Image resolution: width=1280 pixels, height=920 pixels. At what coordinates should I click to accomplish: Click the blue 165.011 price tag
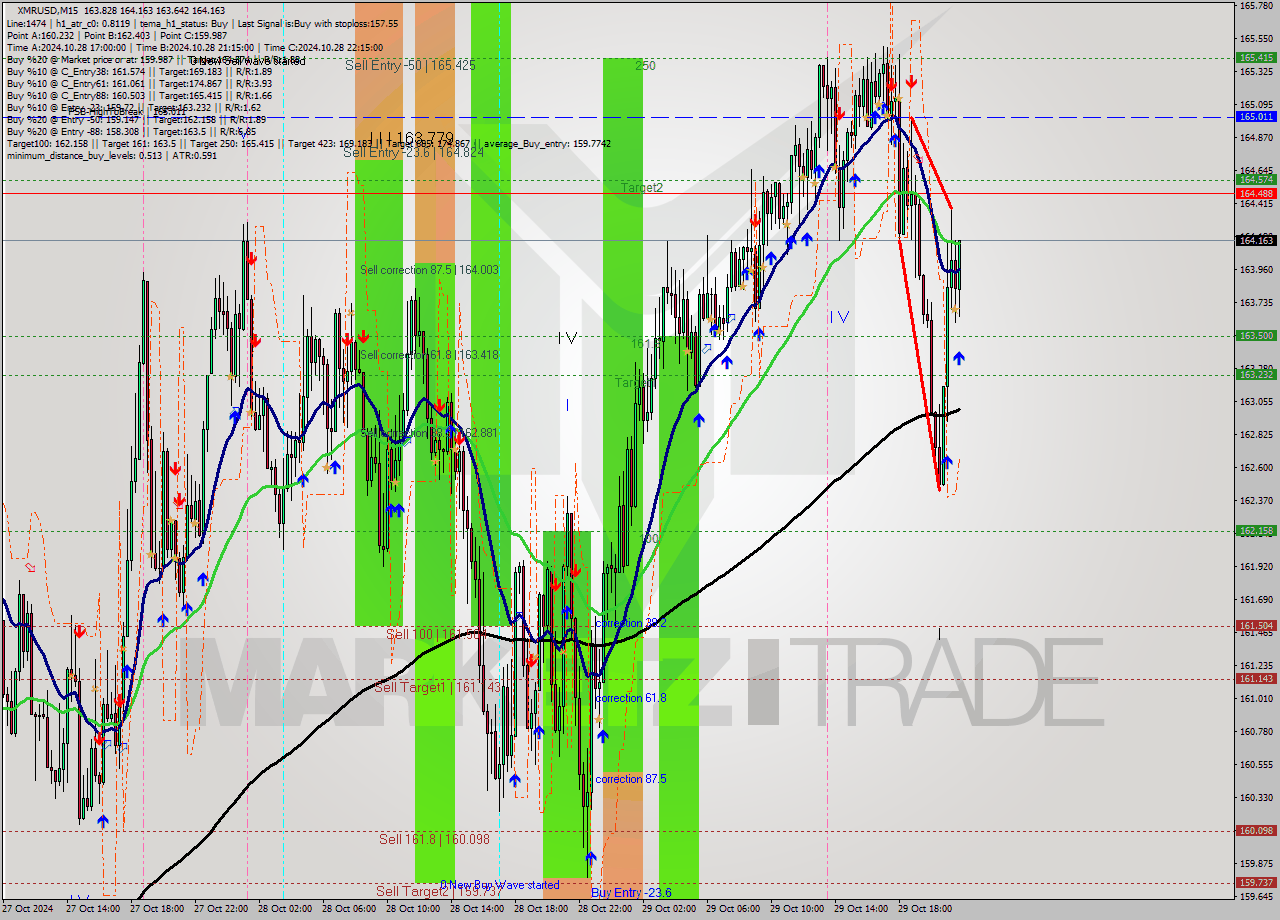(1257, 117)
